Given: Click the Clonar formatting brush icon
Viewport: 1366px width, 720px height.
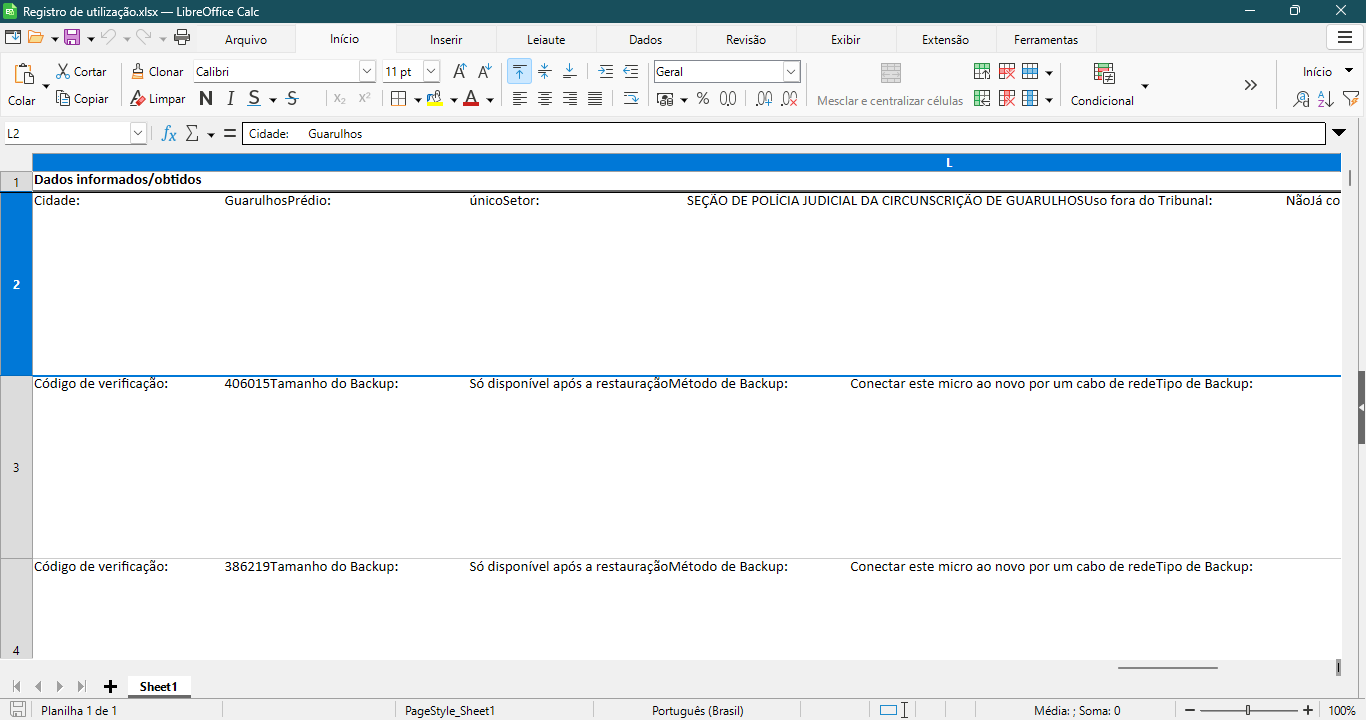Looking at the screenshot, I should coord(138,72).
